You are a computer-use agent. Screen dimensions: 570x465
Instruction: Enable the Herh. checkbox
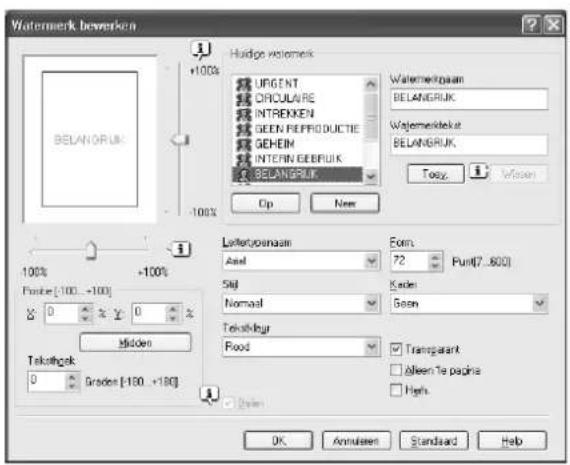click(396, 390)
